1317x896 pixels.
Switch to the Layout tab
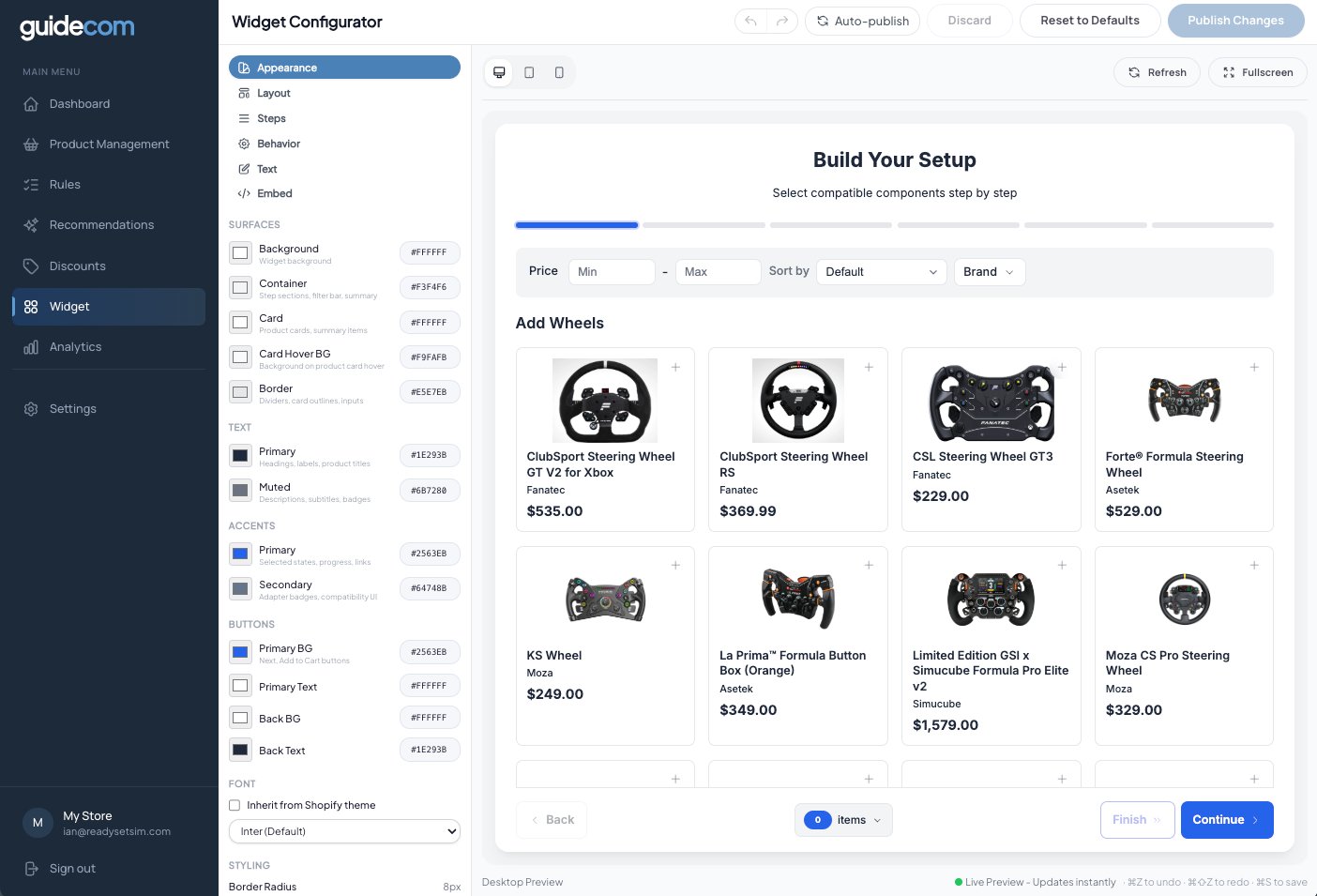click(273, 93)
